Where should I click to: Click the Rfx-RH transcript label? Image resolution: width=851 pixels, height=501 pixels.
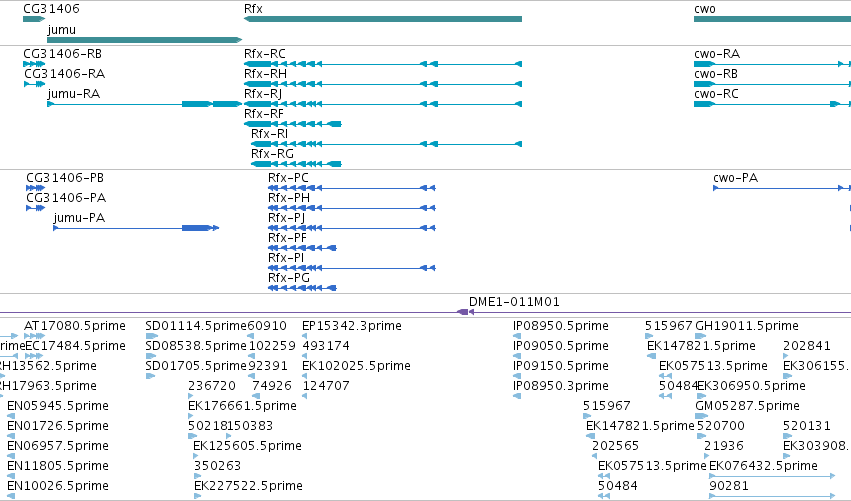[x=265, y=74]
